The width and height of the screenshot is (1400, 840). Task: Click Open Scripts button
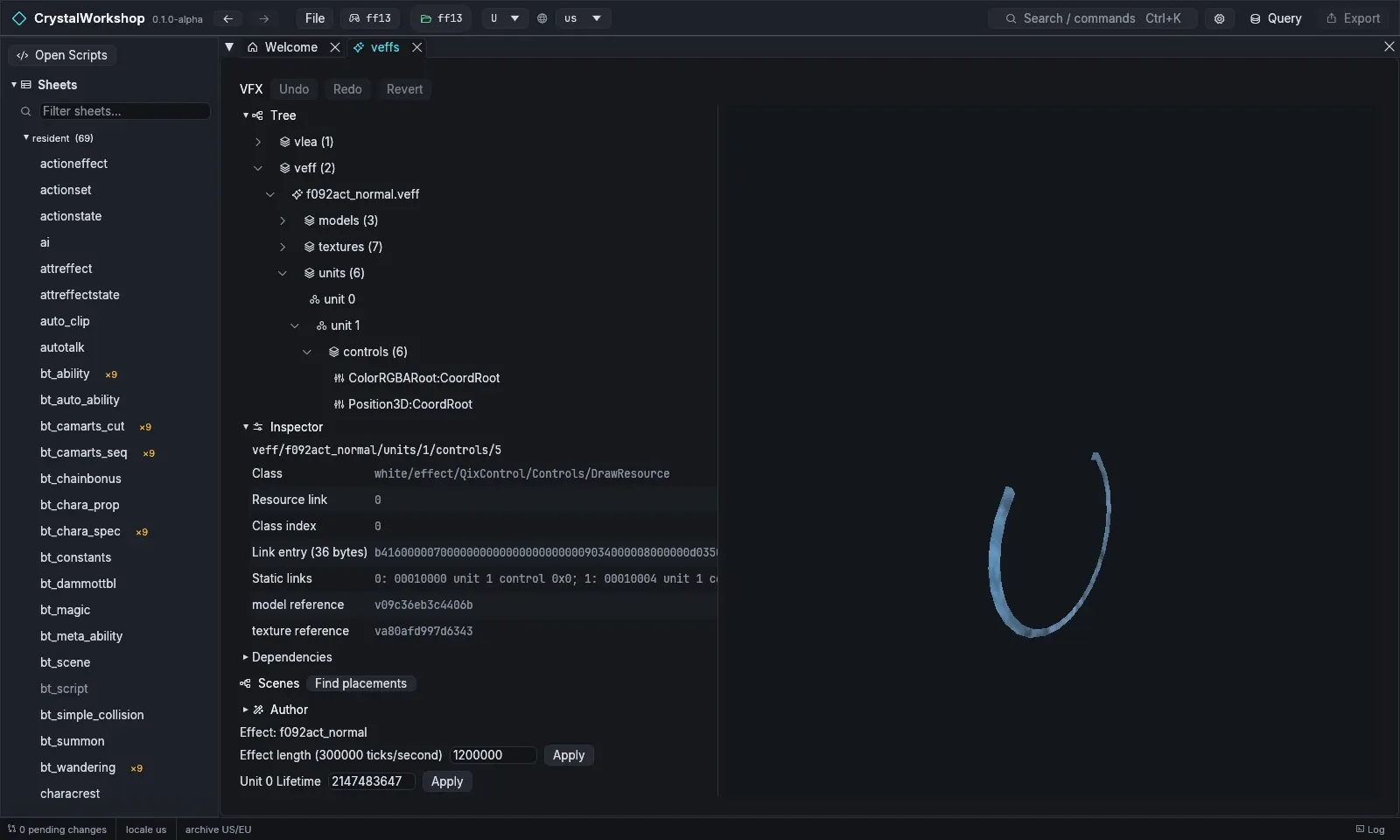pyautogui.click(x=62, y=55)
